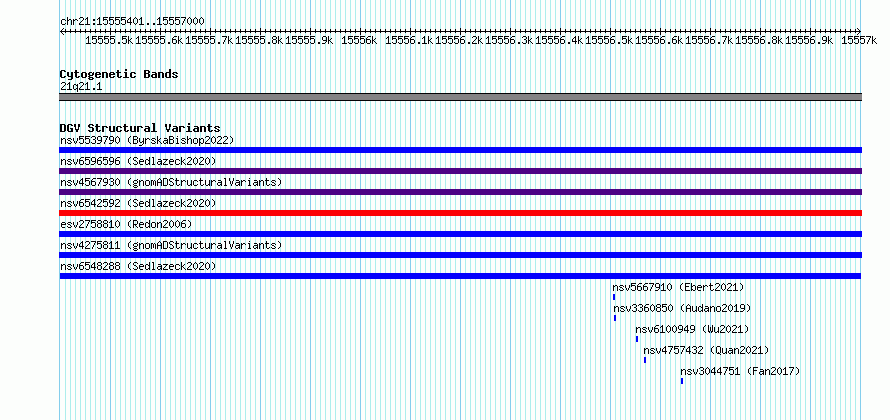Click the Cytogenetic Bands track title

pyautogui.click(x=119, y=74)
